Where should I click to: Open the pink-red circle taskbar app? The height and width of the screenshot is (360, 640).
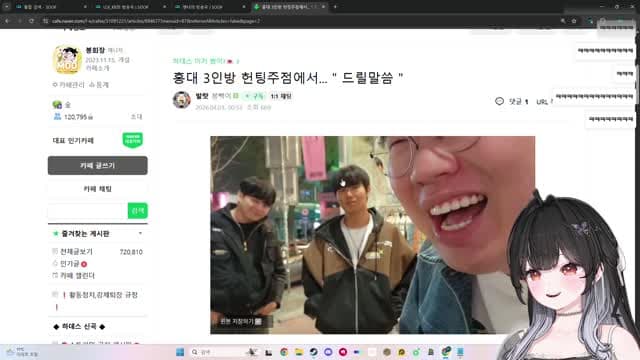click(343, 352)
